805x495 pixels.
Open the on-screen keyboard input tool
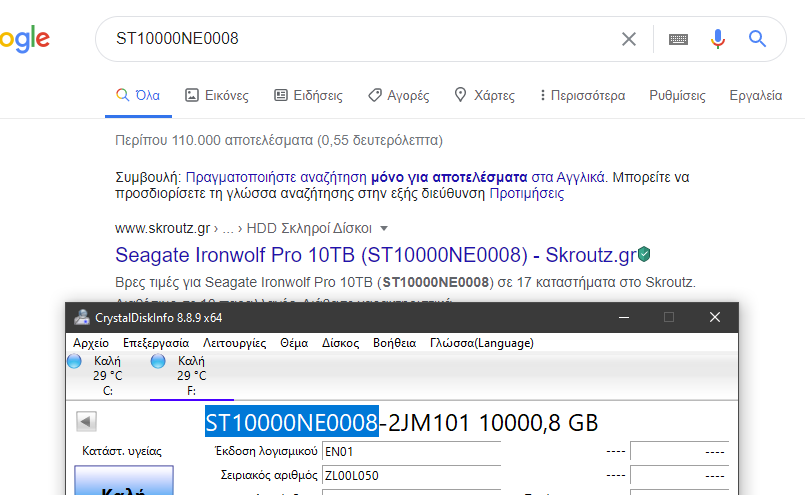coord(678,39)
